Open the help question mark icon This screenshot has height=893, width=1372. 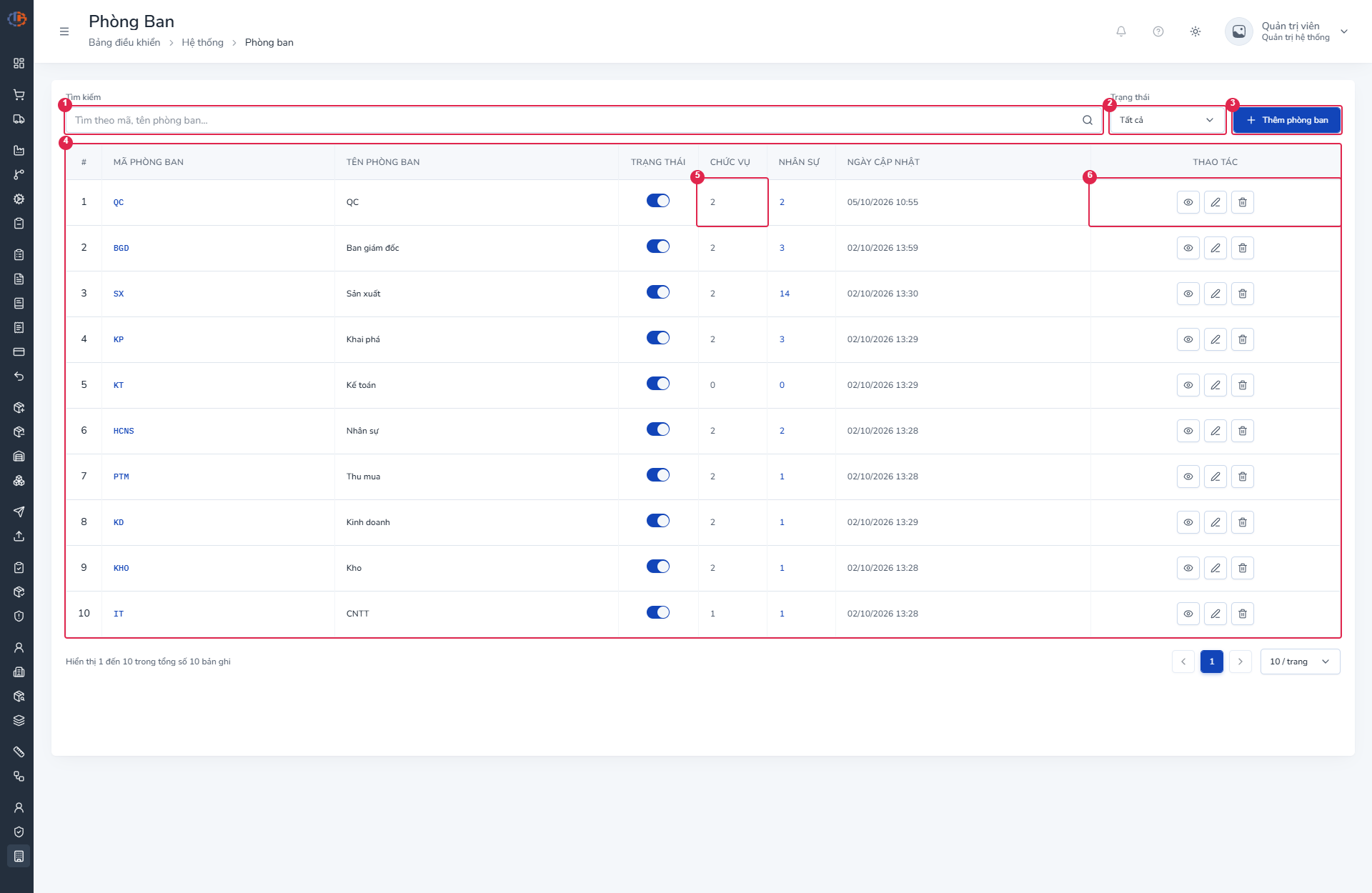1158,31
